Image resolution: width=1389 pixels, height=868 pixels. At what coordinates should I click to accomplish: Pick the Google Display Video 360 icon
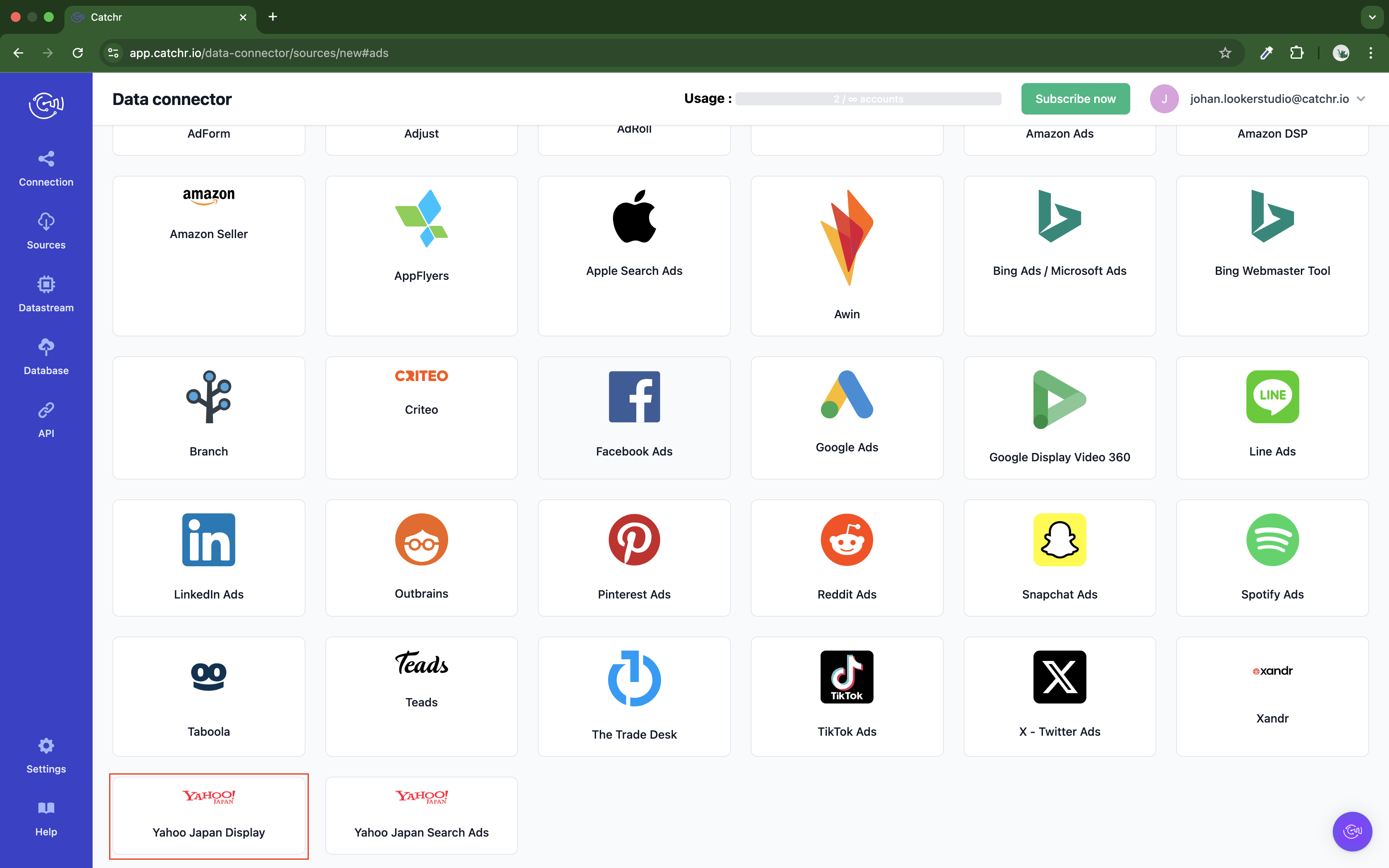[x=1060, y=400]
